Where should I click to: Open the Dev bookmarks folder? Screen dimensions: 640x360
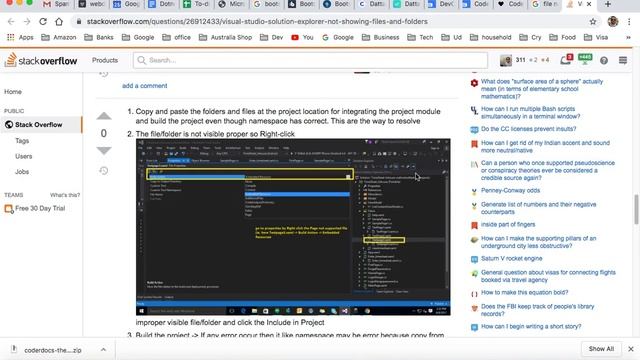coord(271,37)
